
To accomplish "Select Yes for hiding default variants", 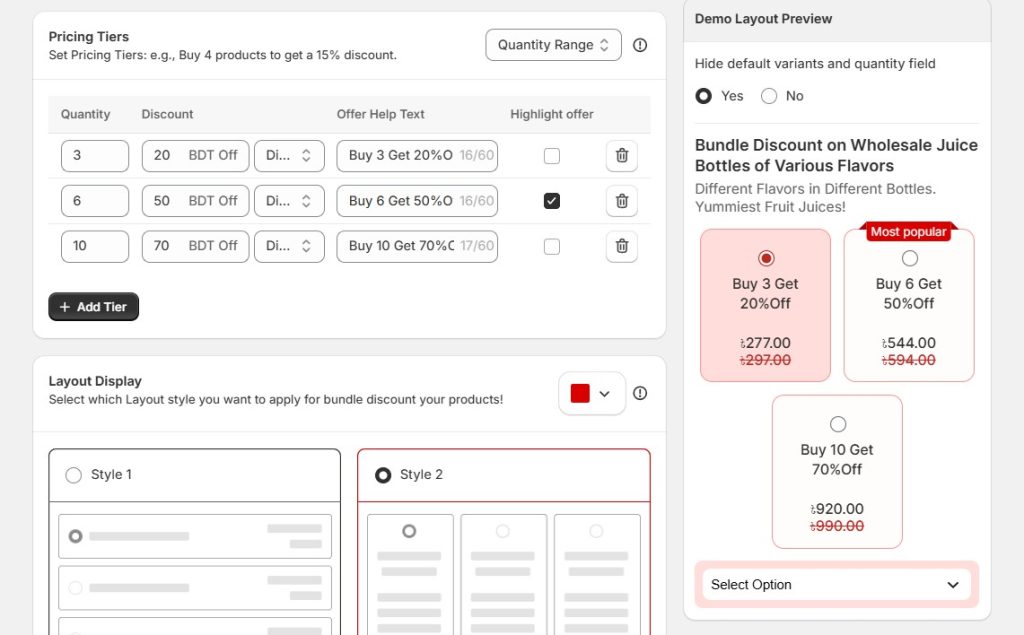I will click(704, 96).
